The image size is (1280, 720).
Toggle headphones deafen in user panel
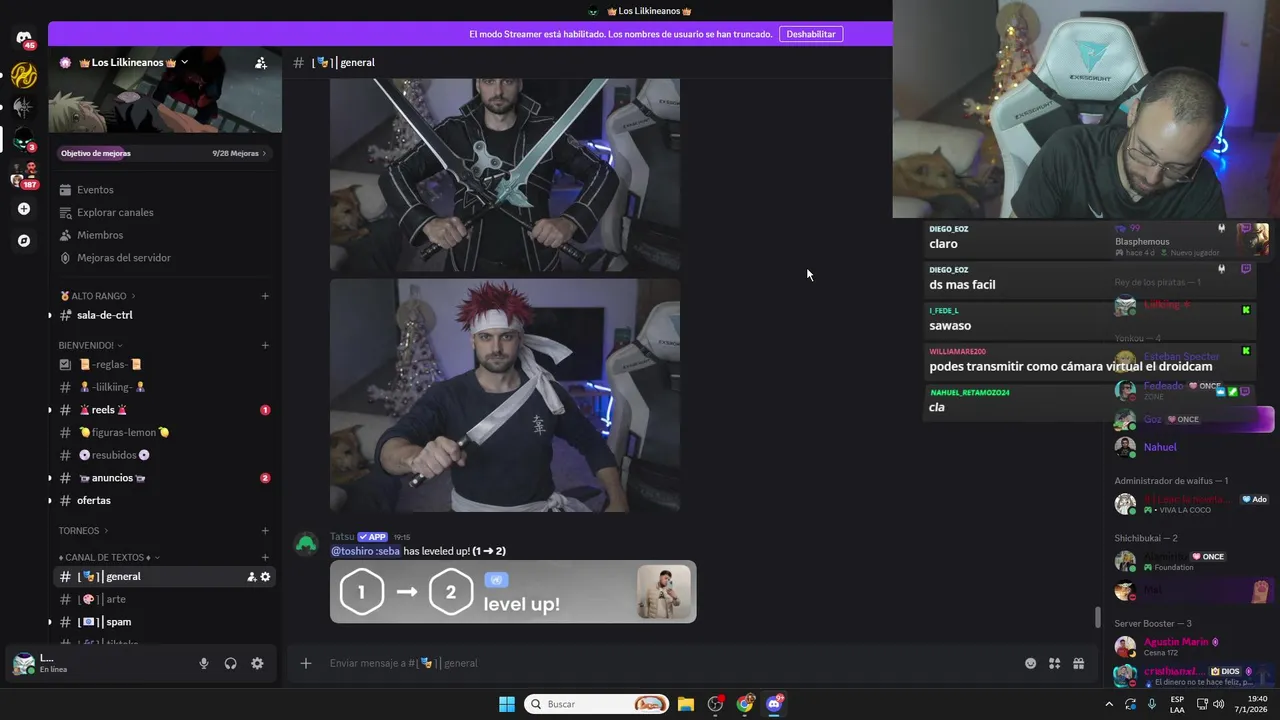tap(231, 663)
